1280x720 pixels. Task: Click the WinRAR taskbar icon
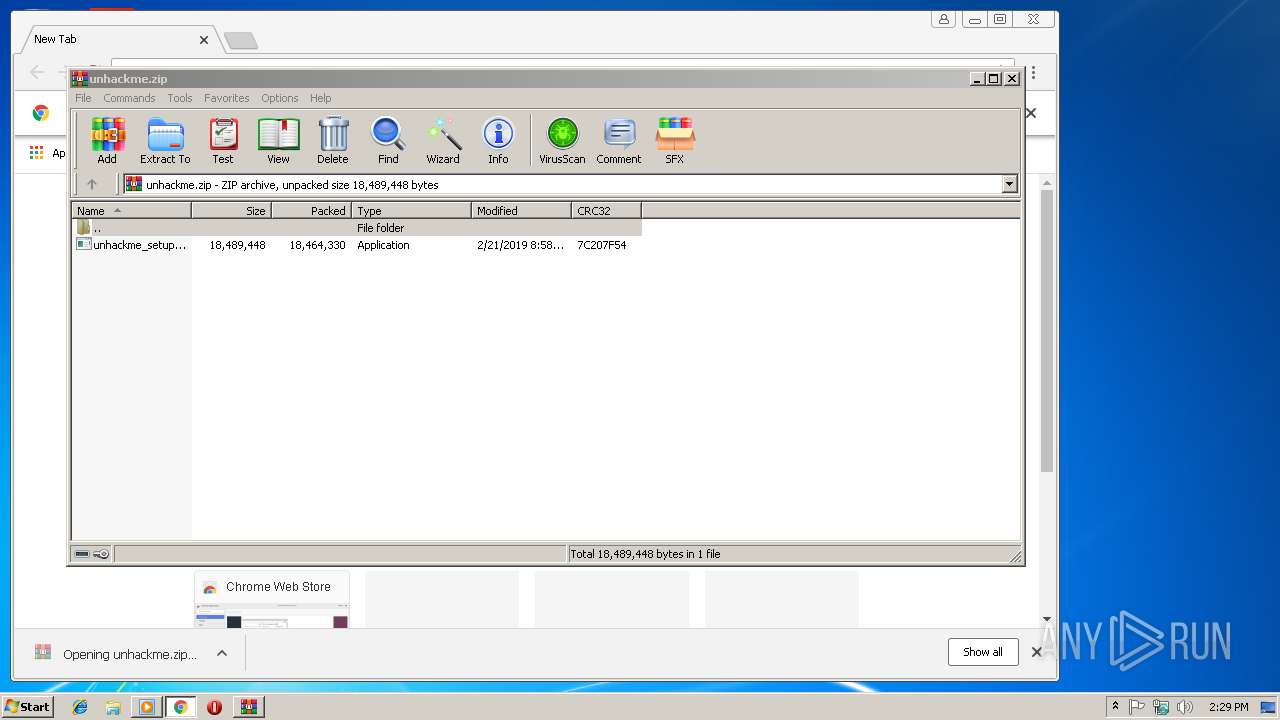pyautogui.click(x=248, y=707)
